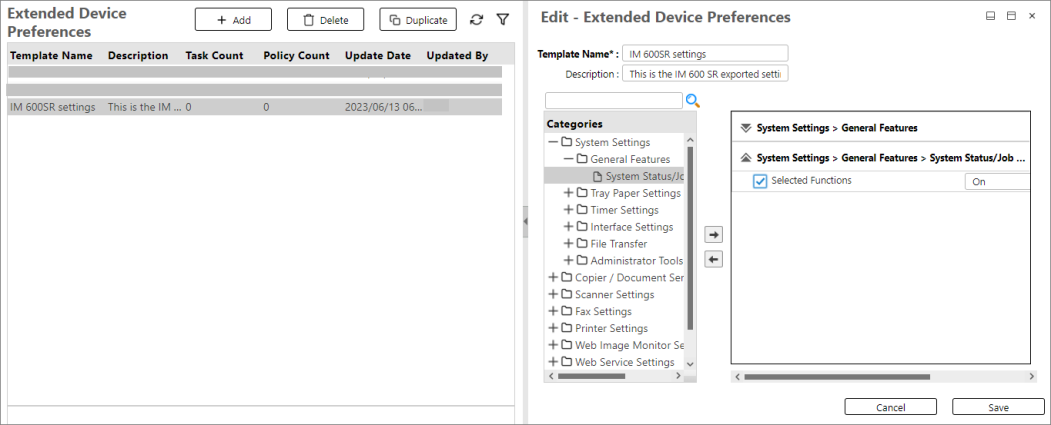Screen dimensions: 1051x425
Task: Expand the Timer Settings tree node
Action: (x=569, y=210)
